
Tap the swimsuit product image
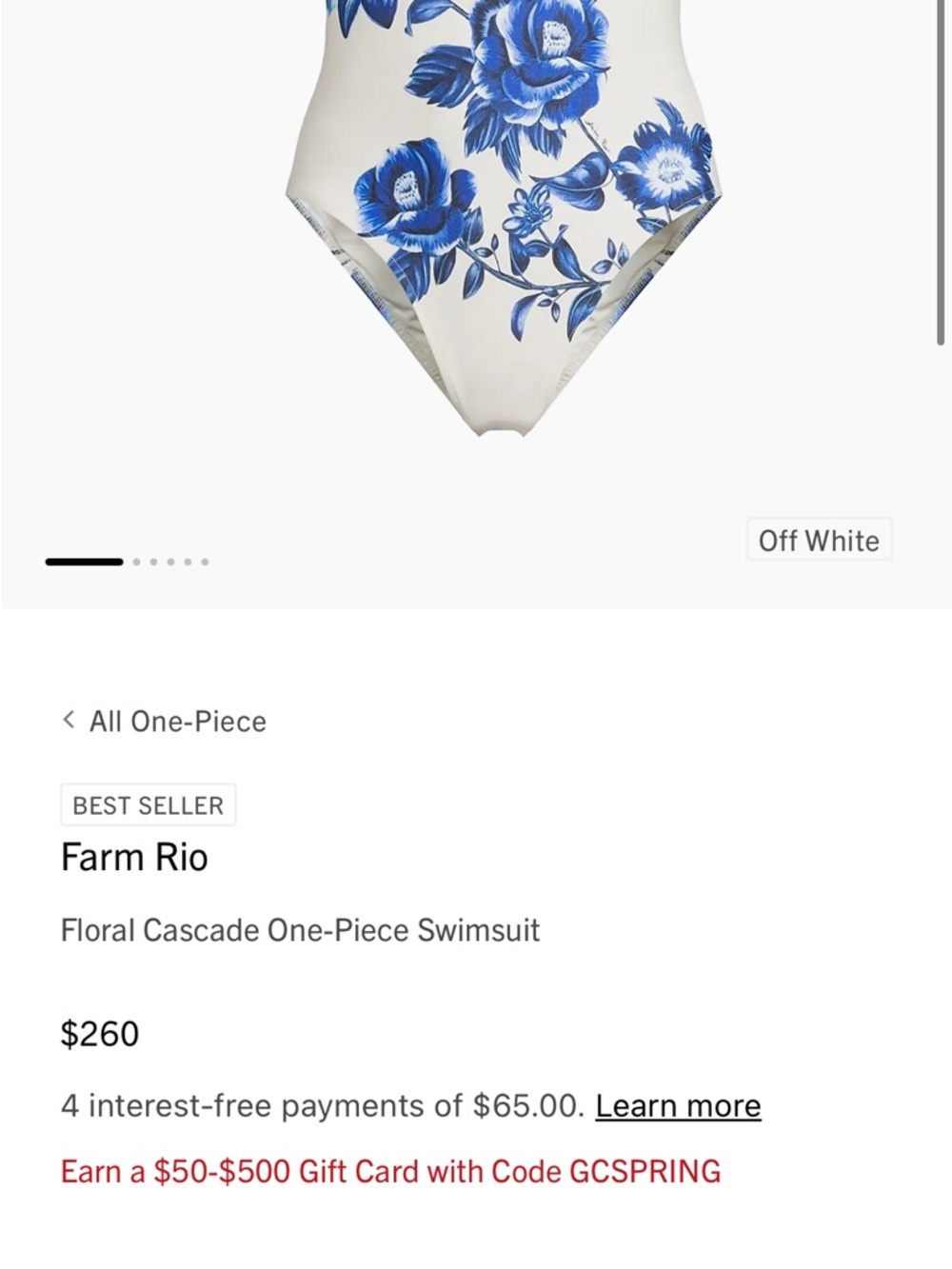(503, 219)
